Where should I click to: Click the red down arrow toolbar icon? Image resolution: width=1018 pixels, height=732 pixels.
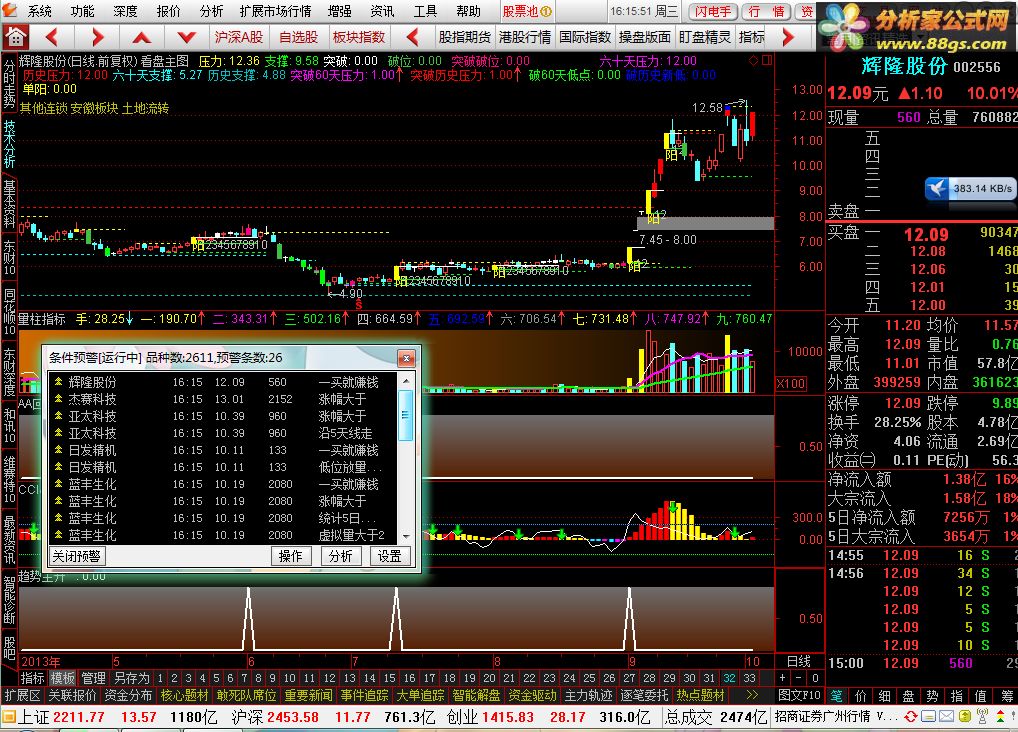coord(186,38)
